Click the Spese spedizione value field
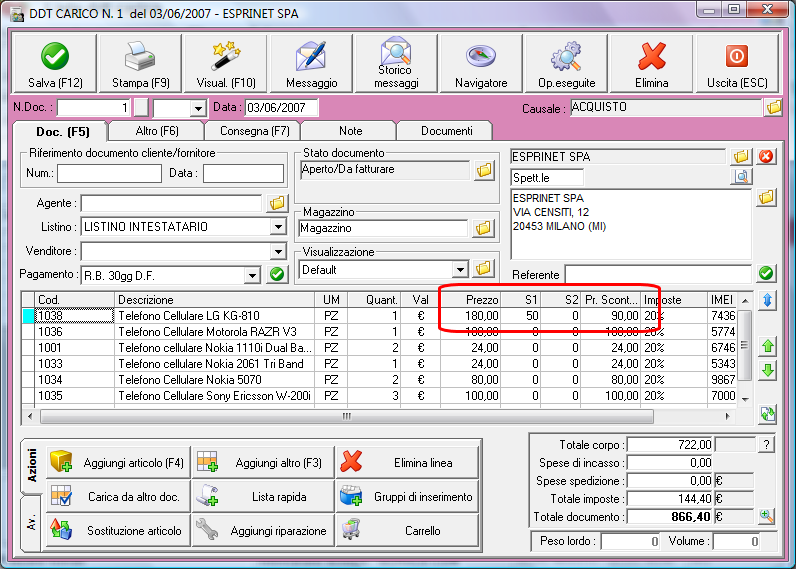 [670, 481]
